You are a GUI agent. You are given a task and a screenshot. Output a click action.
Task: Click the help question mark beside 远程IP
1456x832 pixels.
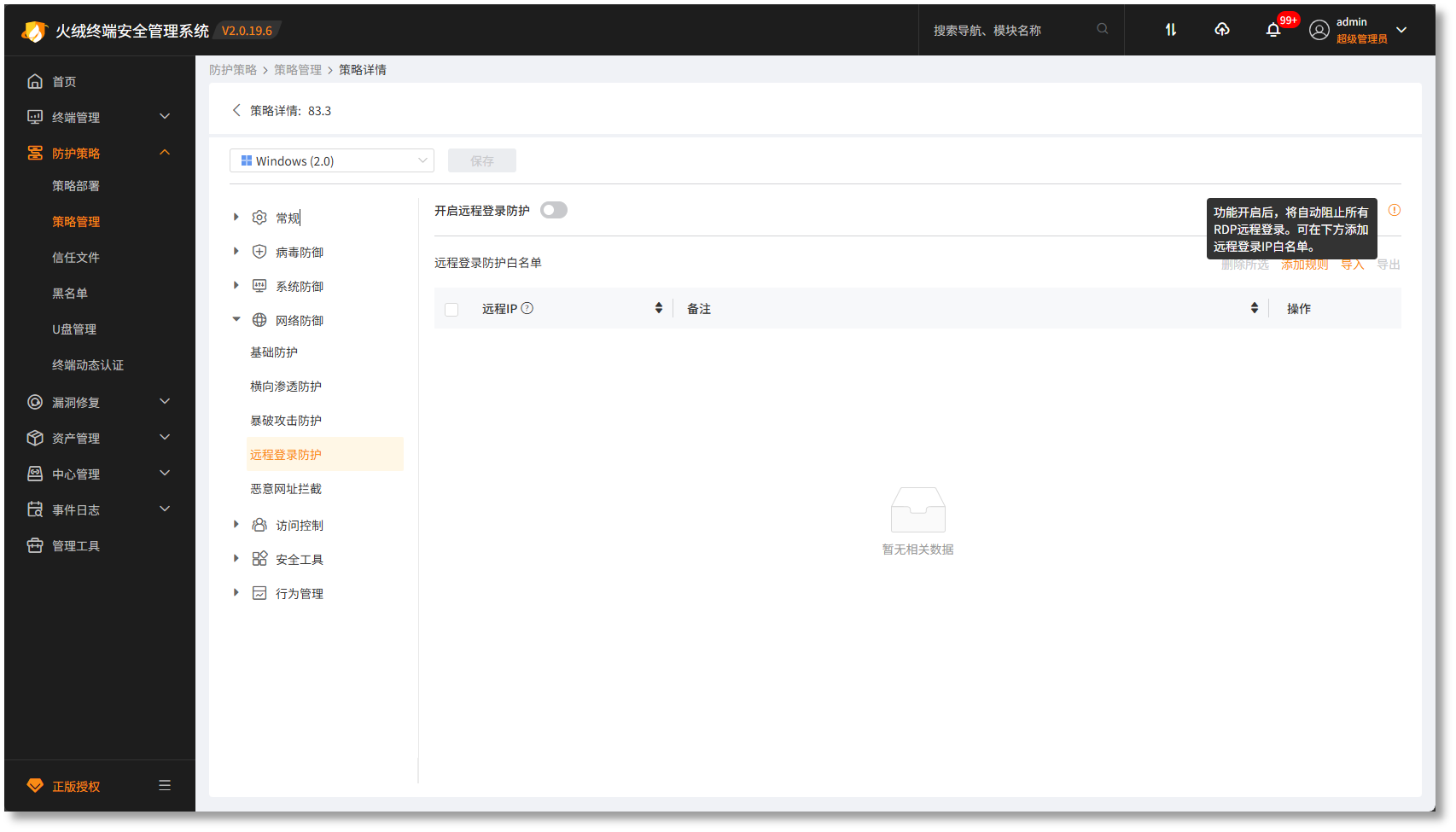click(x=527, y=308)
